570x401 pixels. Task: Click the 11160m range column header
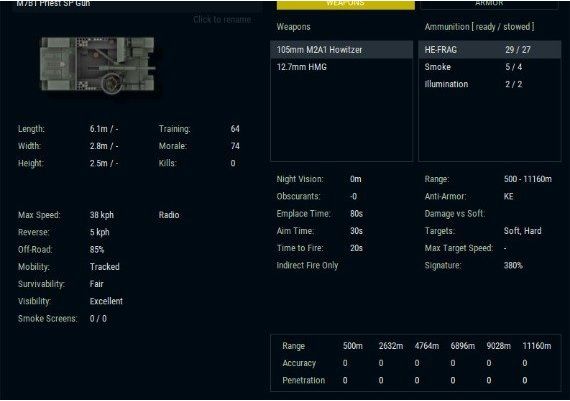(x=537, y=346)
